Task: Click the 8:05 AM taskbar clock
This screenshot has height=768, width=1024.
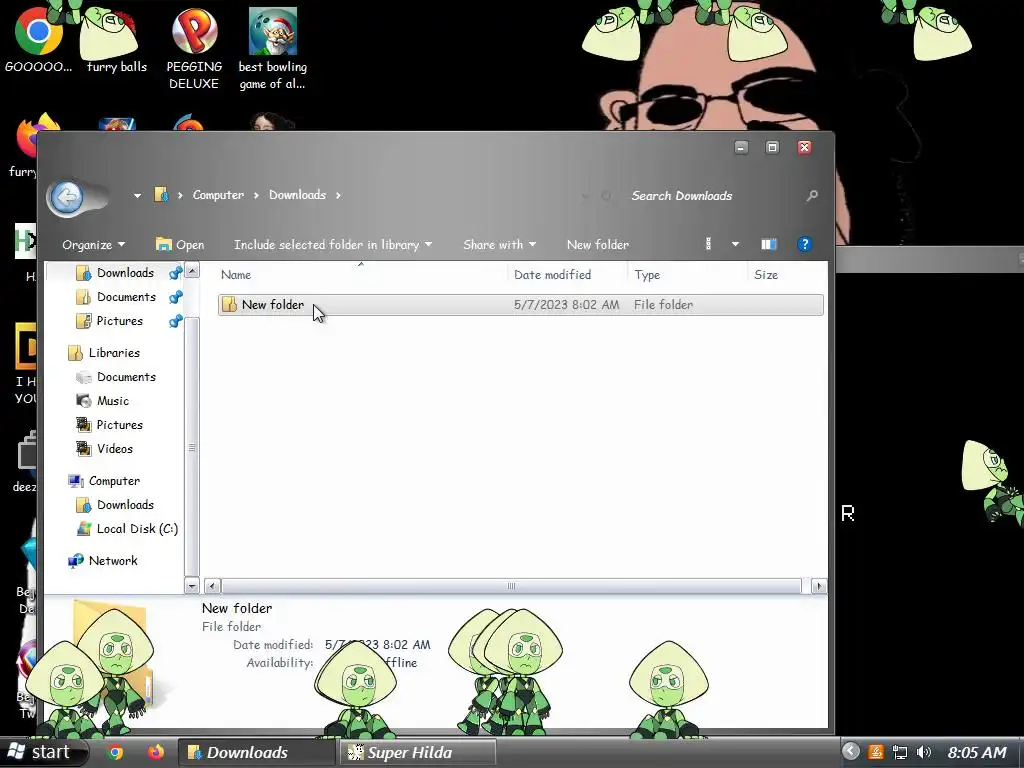Action: click(977, 752)
